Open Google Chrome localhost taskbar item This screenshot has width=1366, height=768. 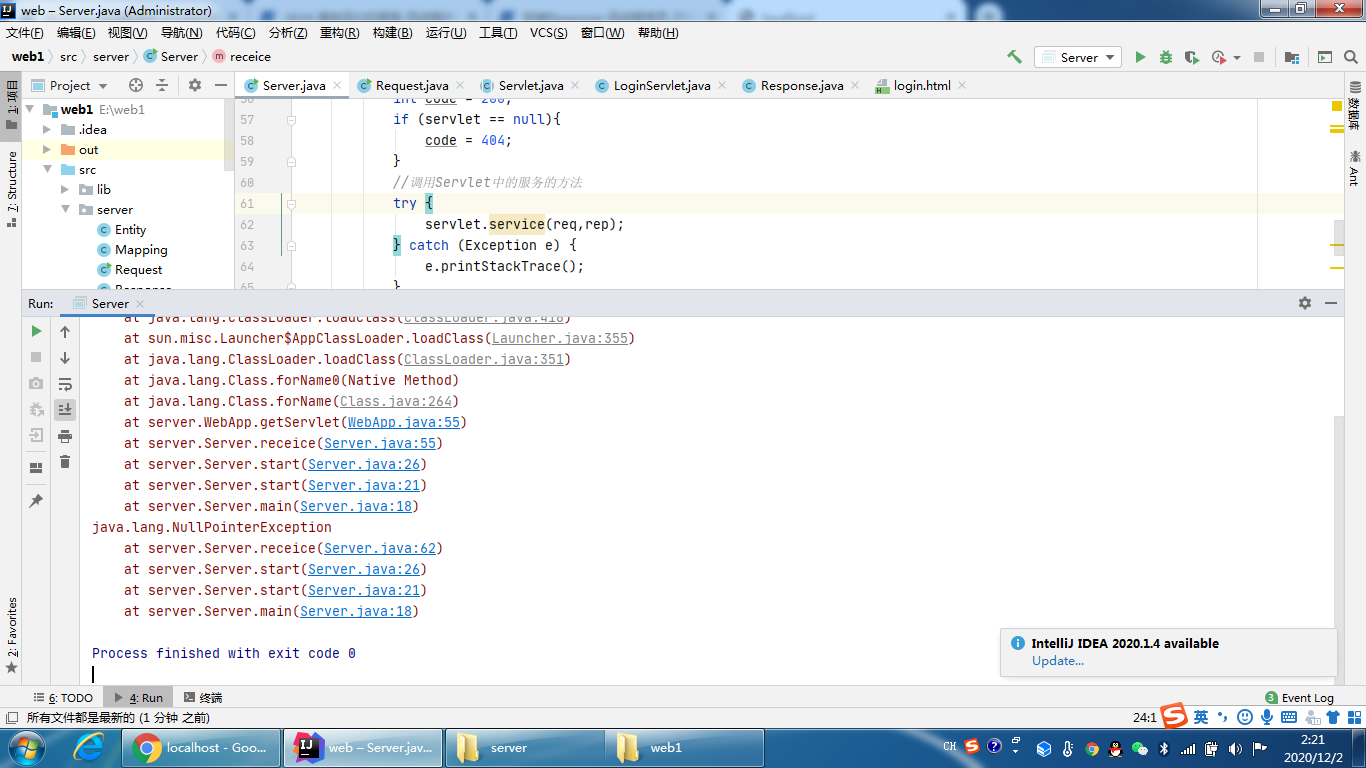pos(203,747)
